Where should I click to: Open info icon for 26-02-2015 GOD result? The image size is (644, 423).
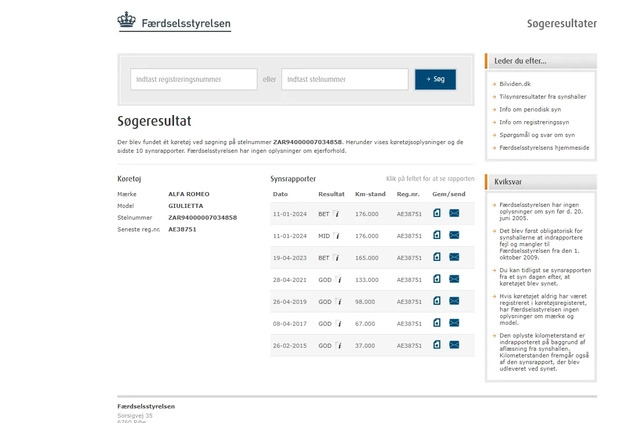coord(338,345)
